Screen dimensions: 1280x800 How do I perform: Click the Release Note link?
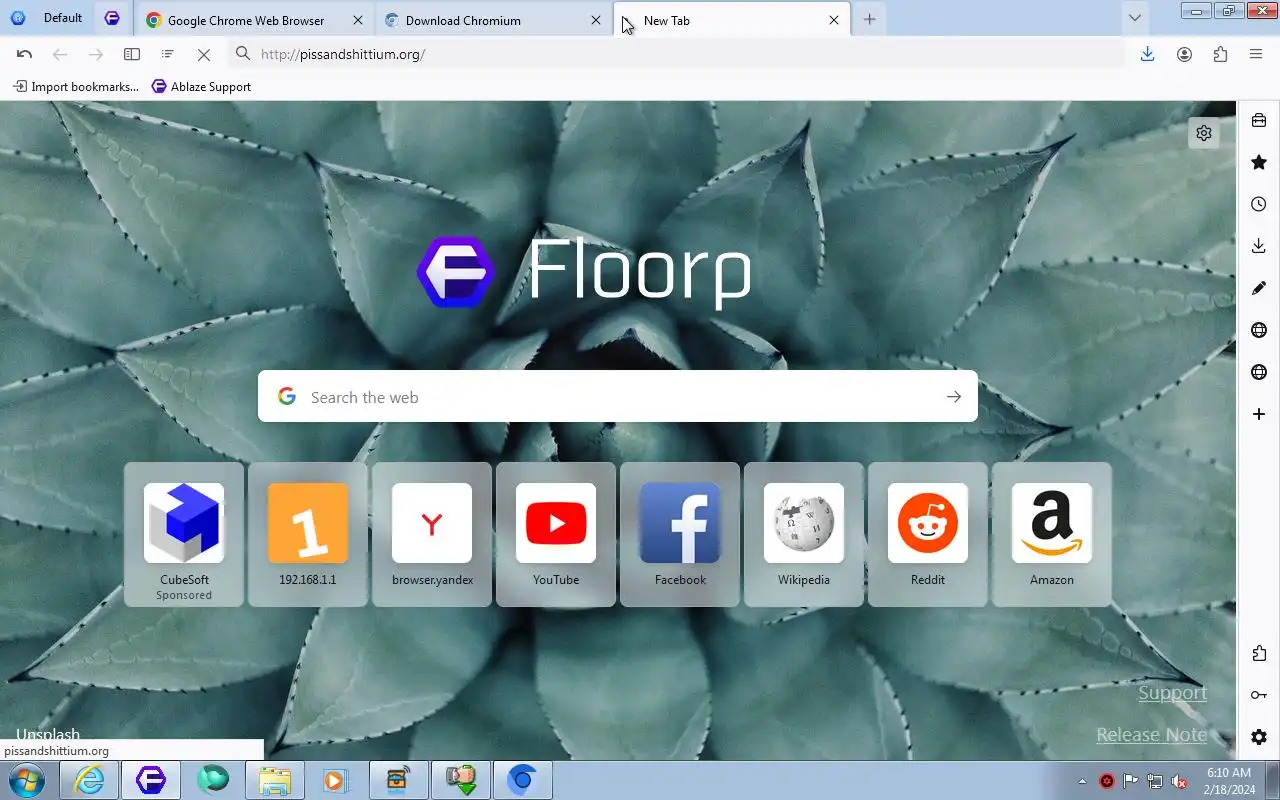(1151, 735)
